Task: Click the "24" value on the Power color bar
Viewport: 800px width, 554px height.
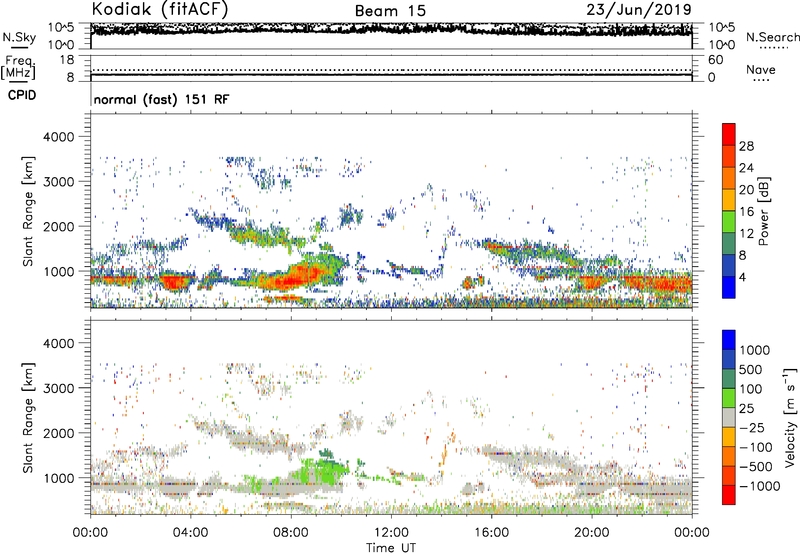Action: pyautogui.click(x=746, y=168)
